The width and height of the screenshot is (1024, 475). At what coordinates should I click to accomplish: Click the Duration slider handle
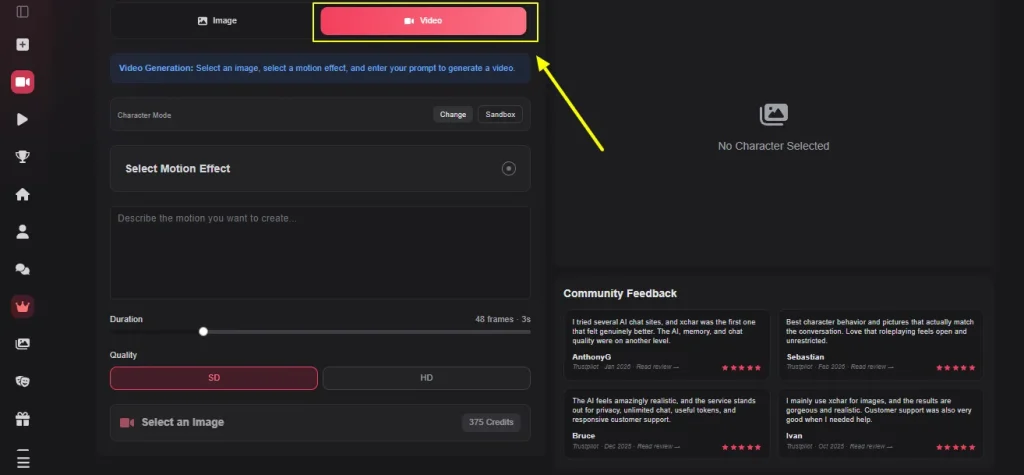click(x=203, y=332)
